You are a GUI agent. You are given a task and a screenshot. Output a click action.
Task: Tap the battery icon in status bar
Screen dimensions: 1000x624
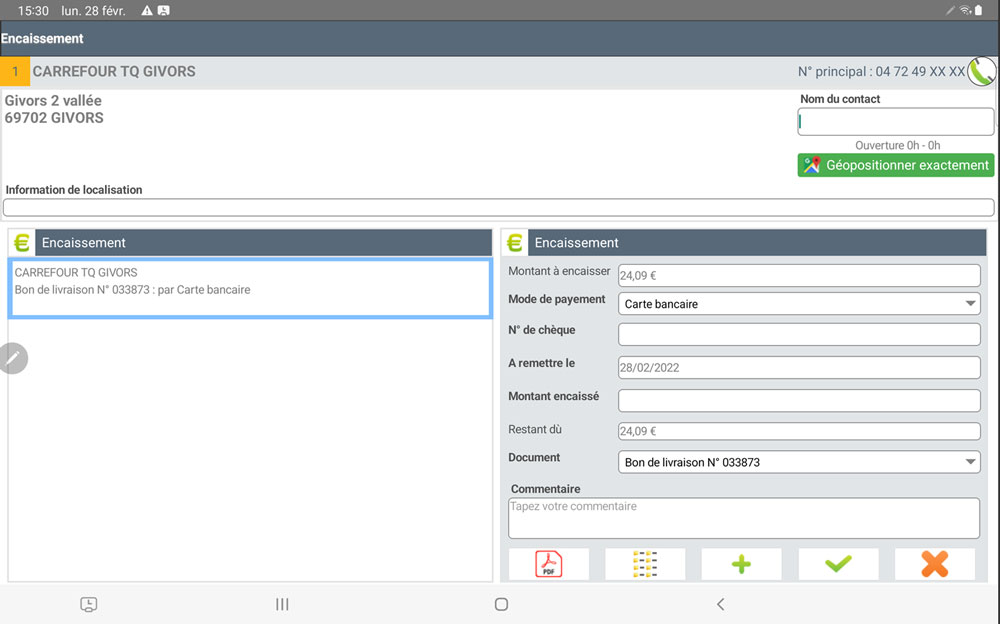click(x=978, y=10)
